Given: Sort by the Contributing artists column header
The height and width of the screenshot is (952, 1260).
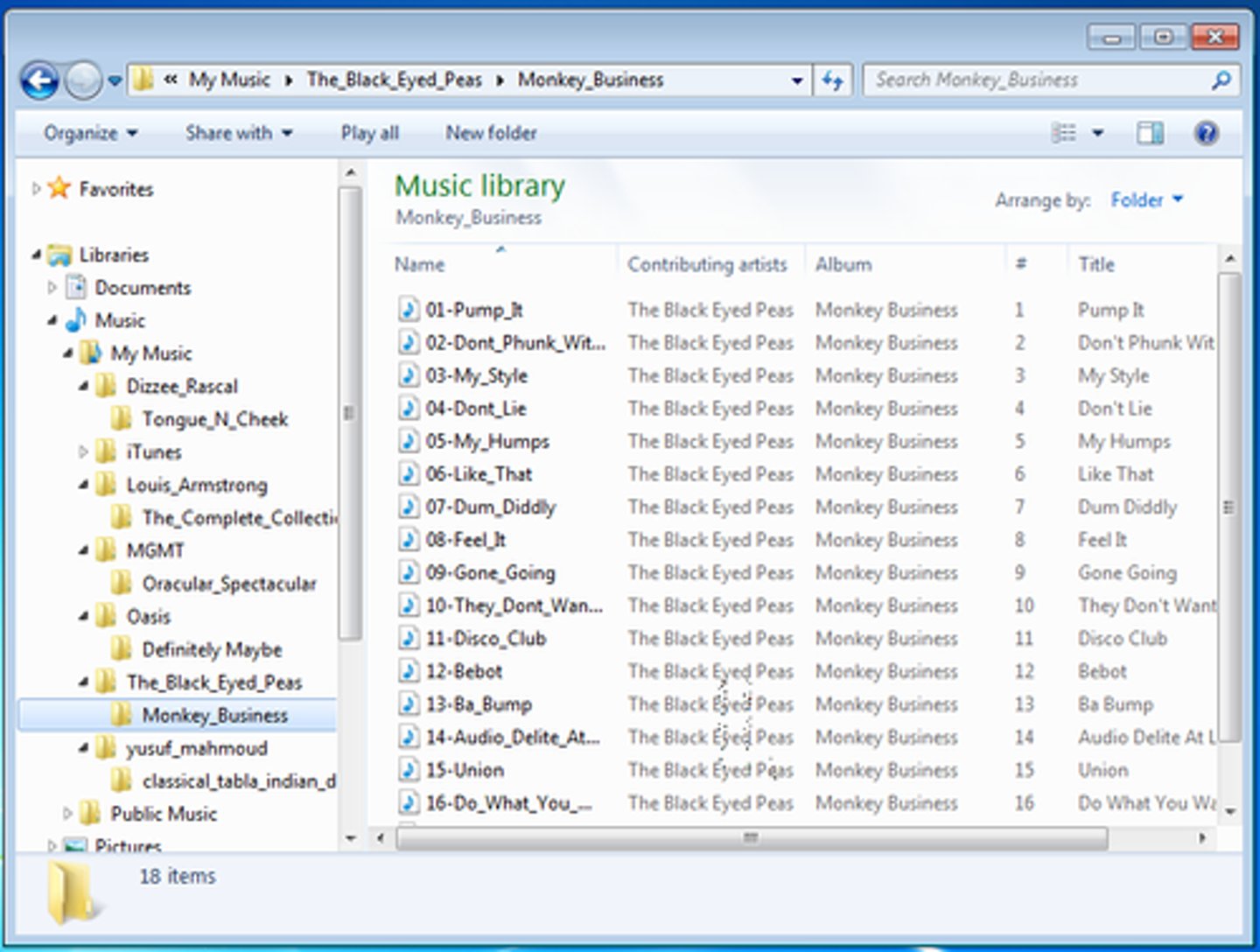Looking at the screenshot, I should click(706, 264).
